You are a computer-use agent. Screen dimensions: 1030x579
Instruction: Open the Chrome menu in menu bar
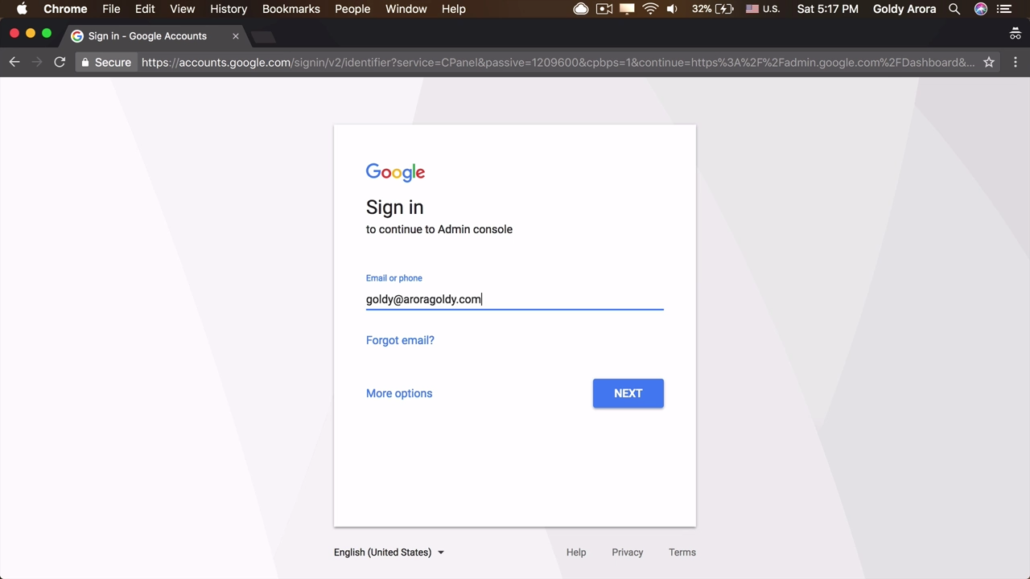coord(65,9)
